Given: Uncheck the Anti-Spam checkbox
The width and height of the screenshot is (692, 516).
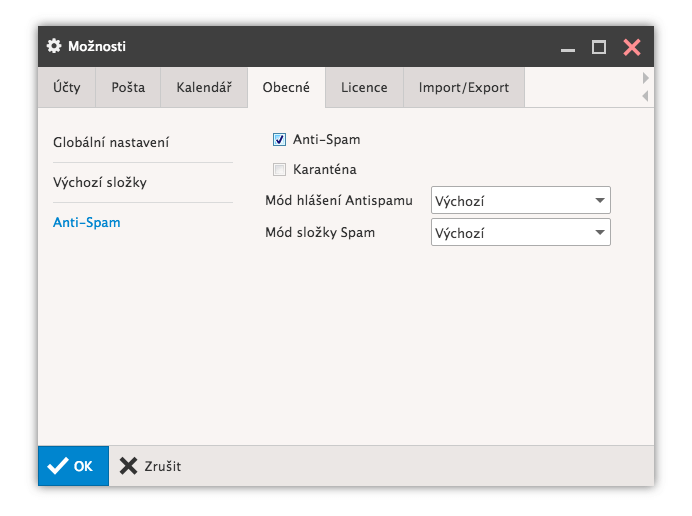Looking at the screenshot, I should 280,140.
